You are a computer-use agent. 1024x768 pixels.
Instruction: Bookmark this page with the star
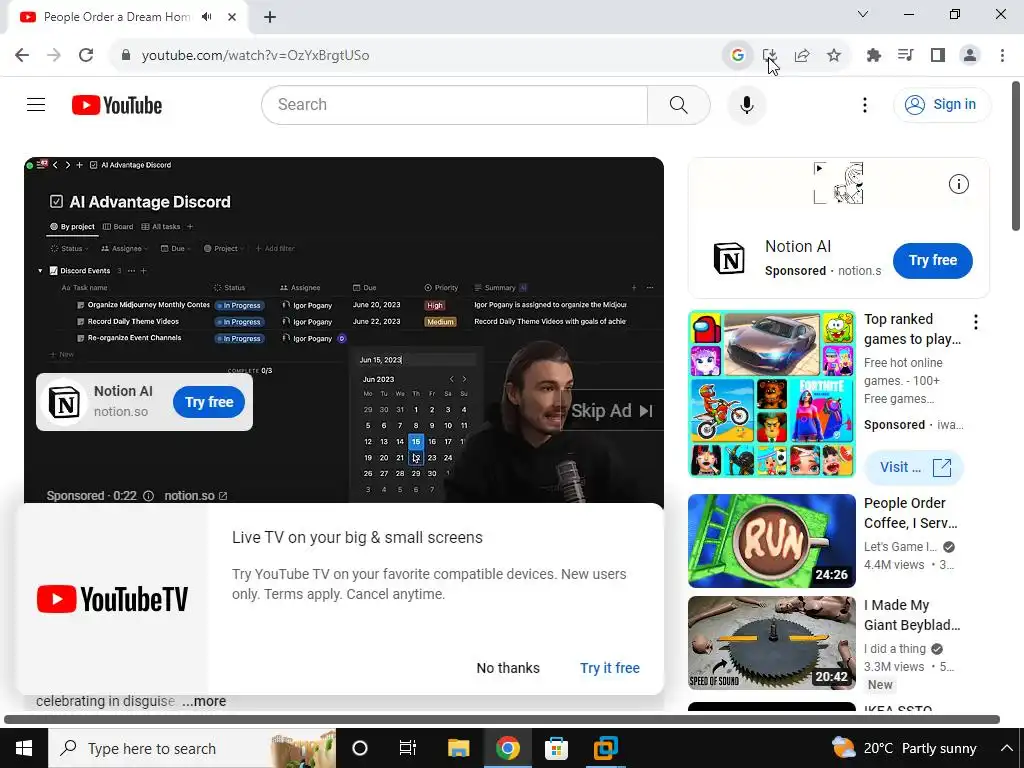(834, 56)
